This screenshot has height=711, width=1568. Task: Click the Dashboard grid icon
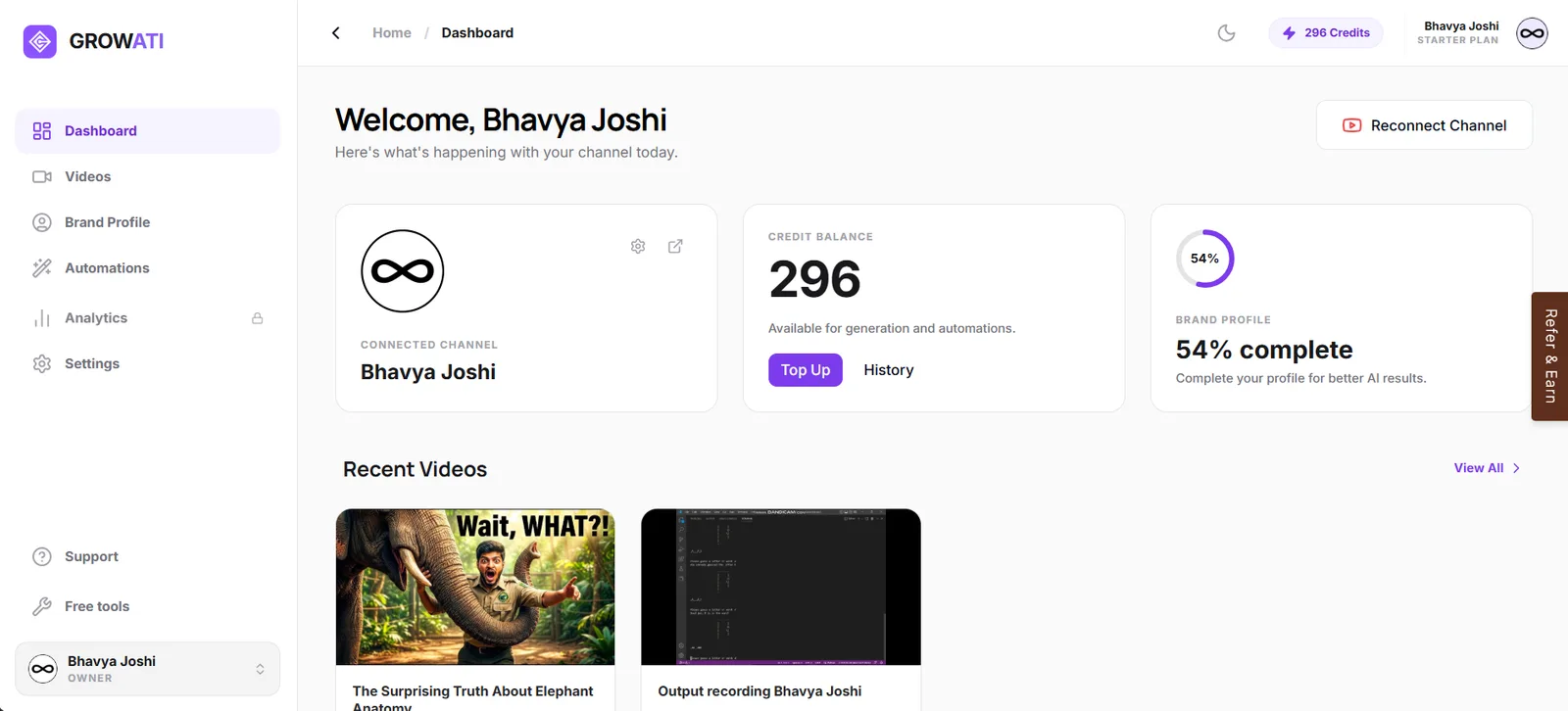[x=42, y=131]
